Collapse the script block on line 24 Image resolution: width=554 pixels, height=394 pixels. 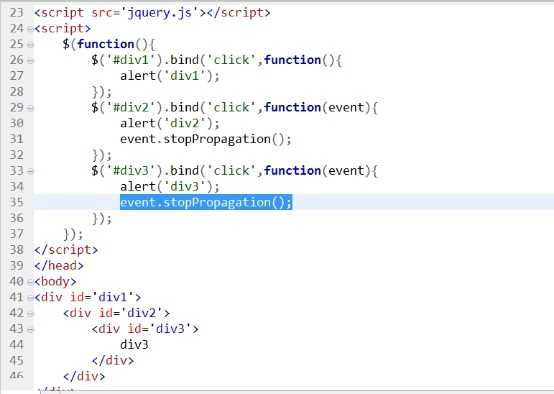click(30, 29)
